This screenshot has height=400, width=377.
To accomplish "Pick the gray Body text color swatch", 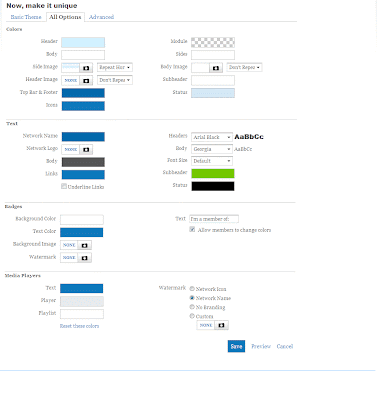I will click(x=83, y=162).
